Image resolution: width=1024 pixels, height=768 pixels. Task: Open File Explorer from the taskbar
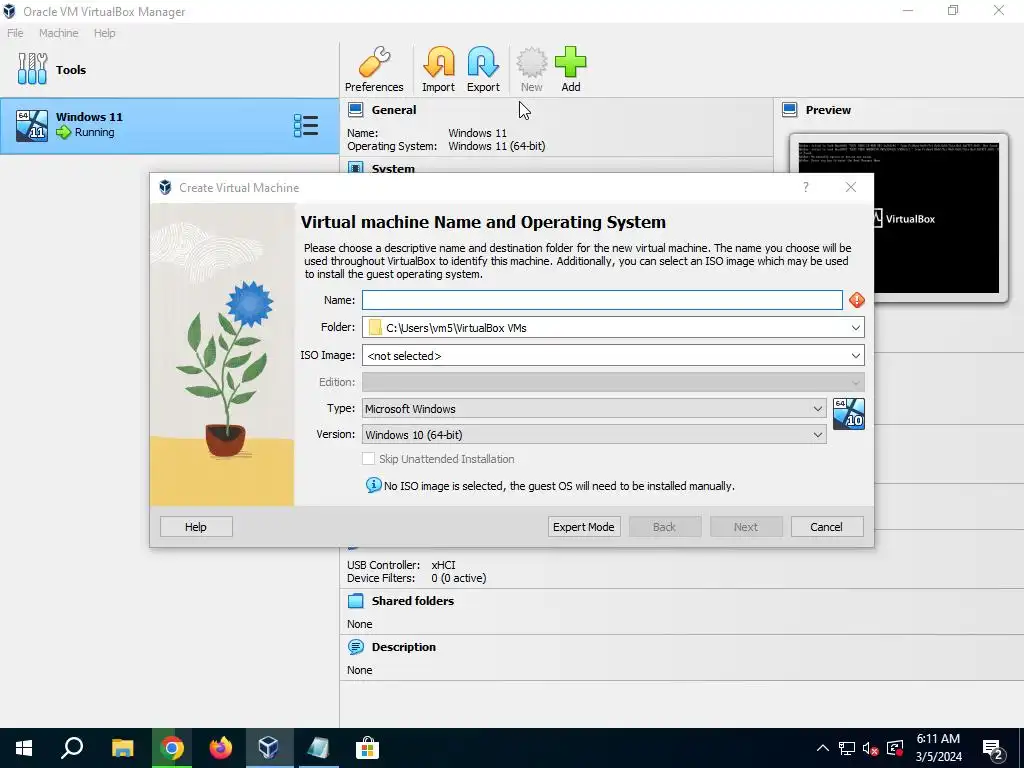coord(122,748)
